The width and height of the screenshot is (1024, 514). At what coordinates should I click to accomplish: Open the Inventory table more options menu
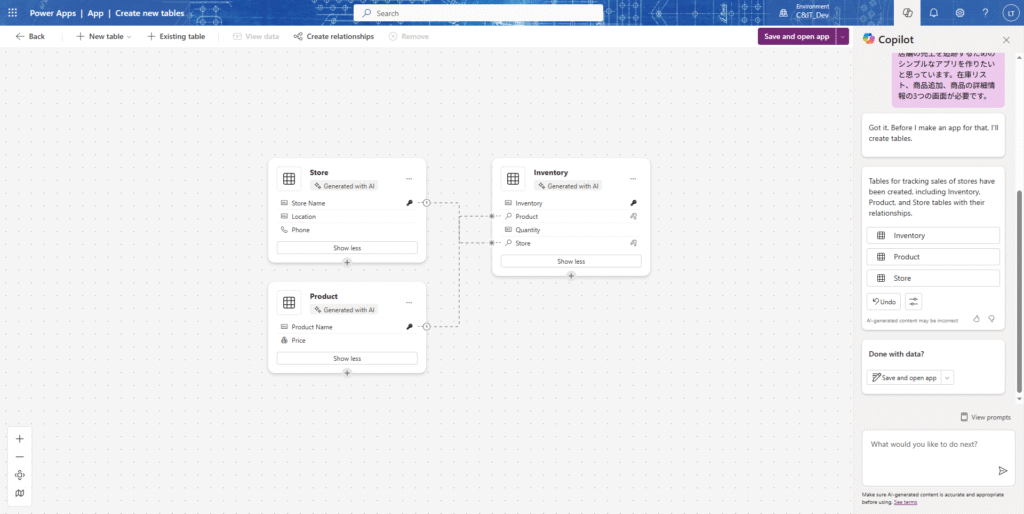[x=633, y=179]
